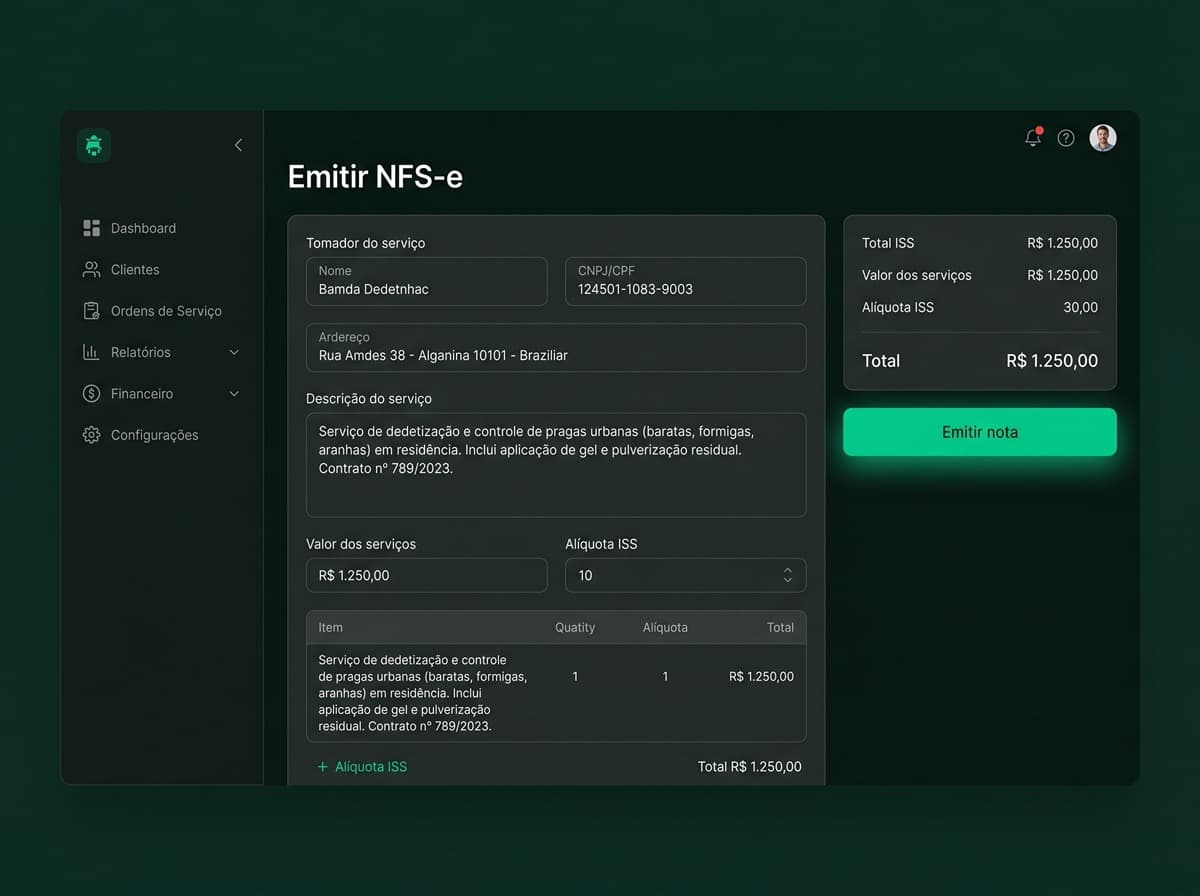
Task: Click the address field with Rua Amdes 38
Action: click(556, 347)
